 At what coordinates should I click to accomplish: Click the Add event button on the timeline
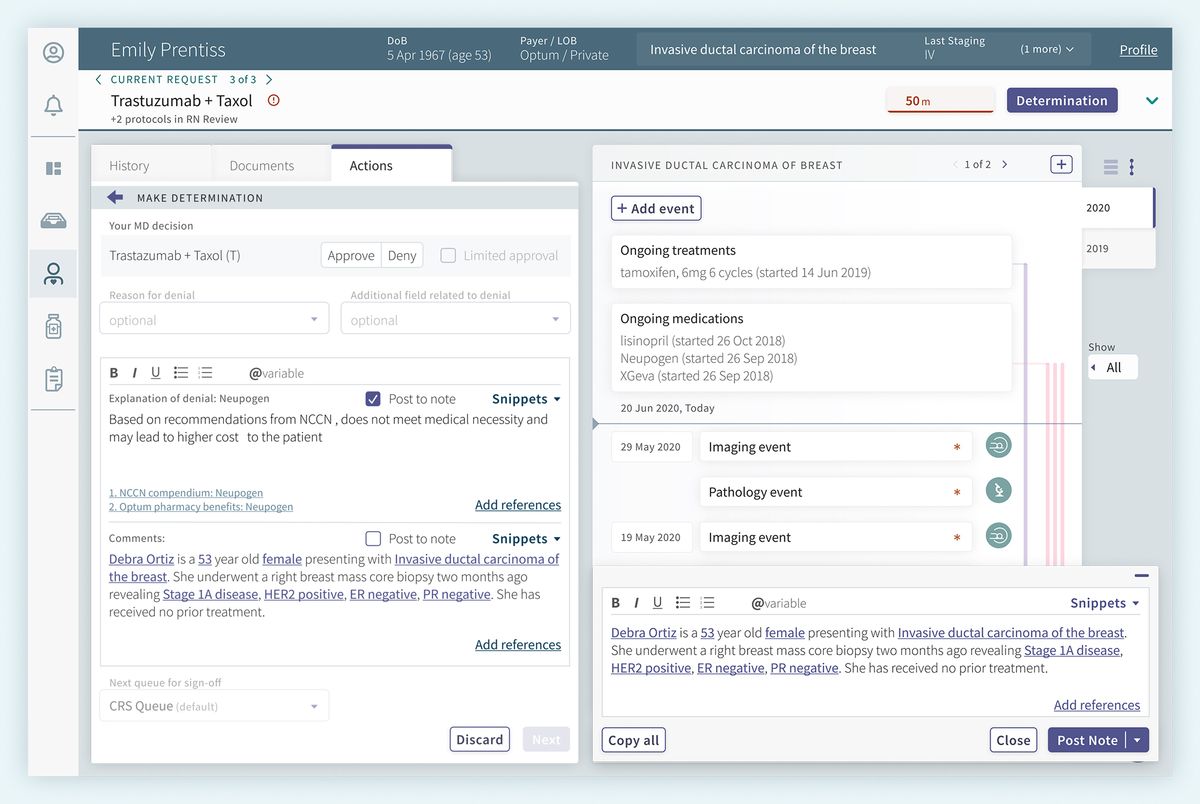(655, 208)
